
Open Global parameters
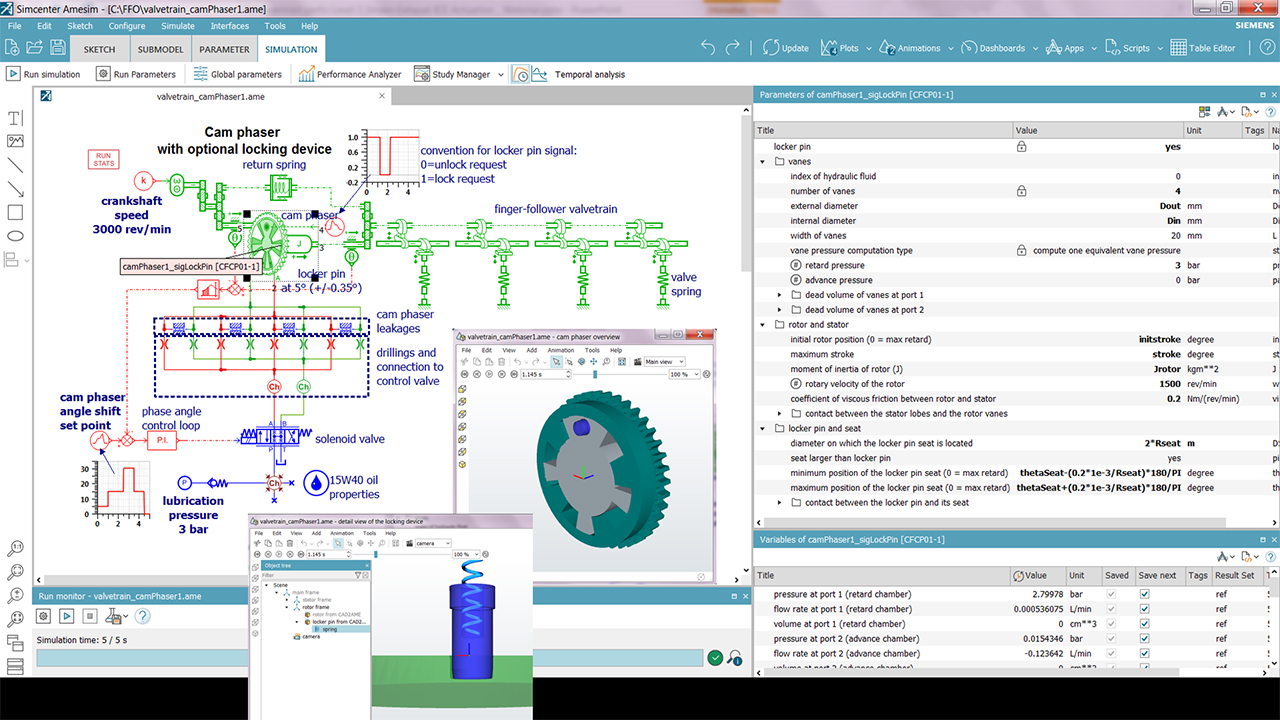tap(238, 74)
